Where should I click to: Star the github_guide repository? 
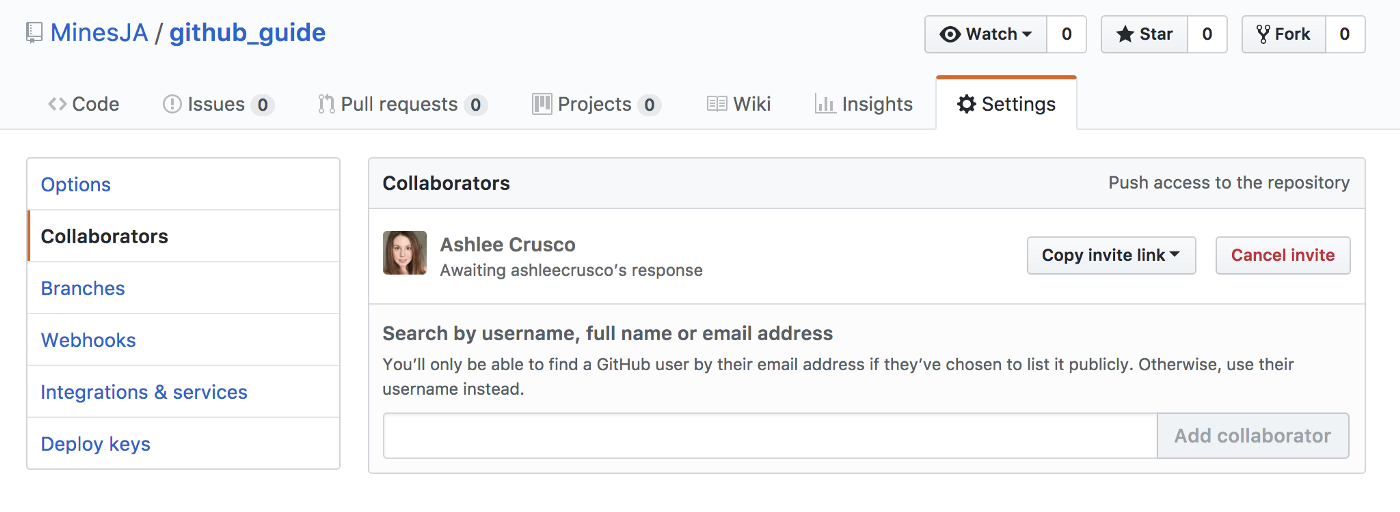coord(1144,34)
